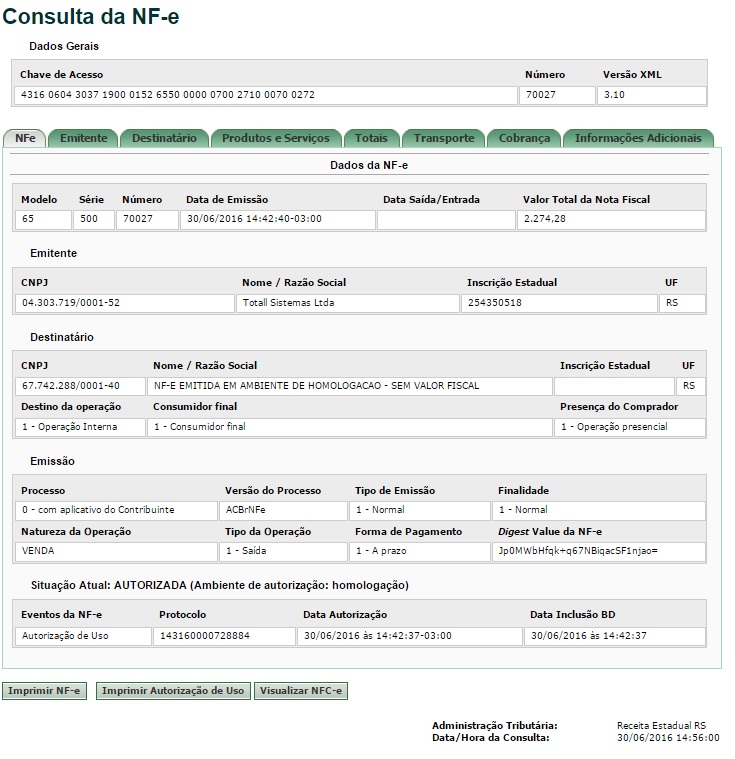Open Visualizar NFC-e
This screenshot has height=759, width=735.
coord(301,691)
